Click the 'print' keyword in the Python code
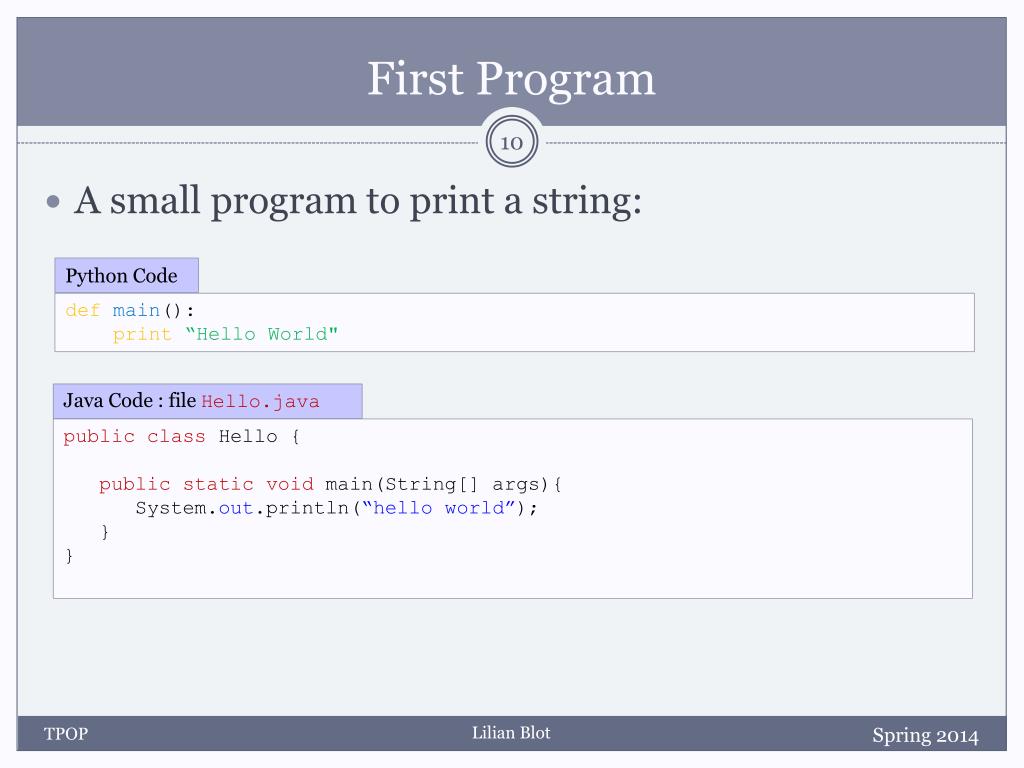 tap(142, 334)
